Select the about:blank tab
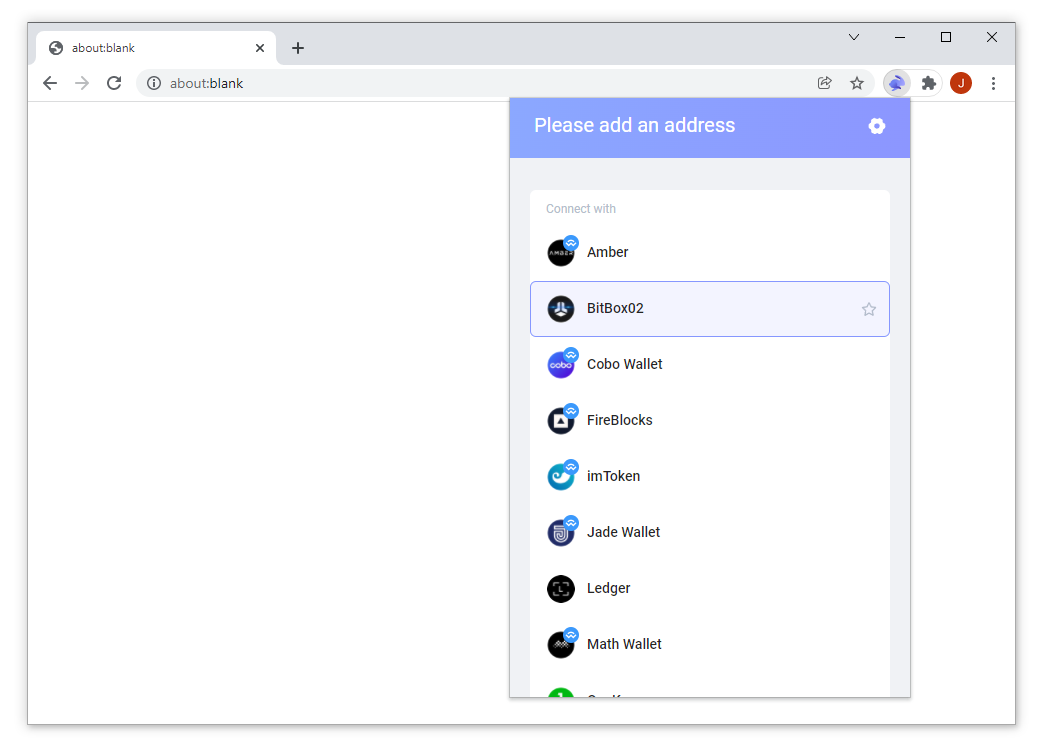The height and width of the screenshot is (751, 1041). pos(156,48)
